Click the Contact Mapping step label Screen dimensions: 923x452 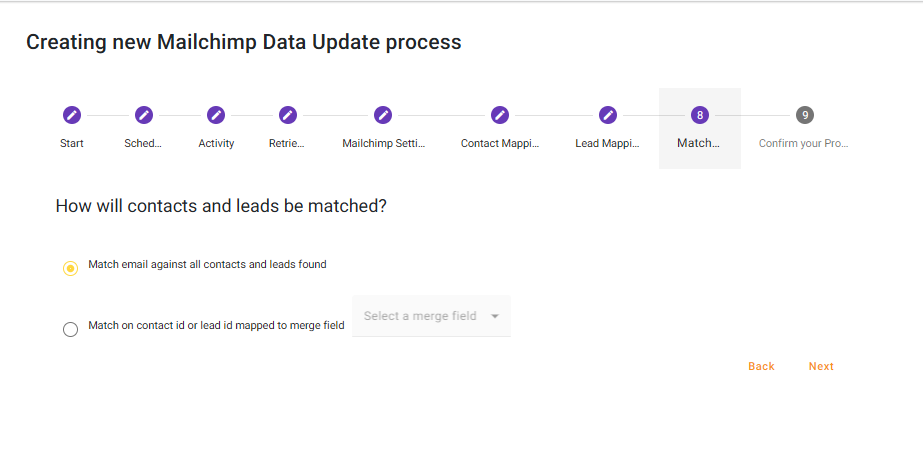(500, 144)
